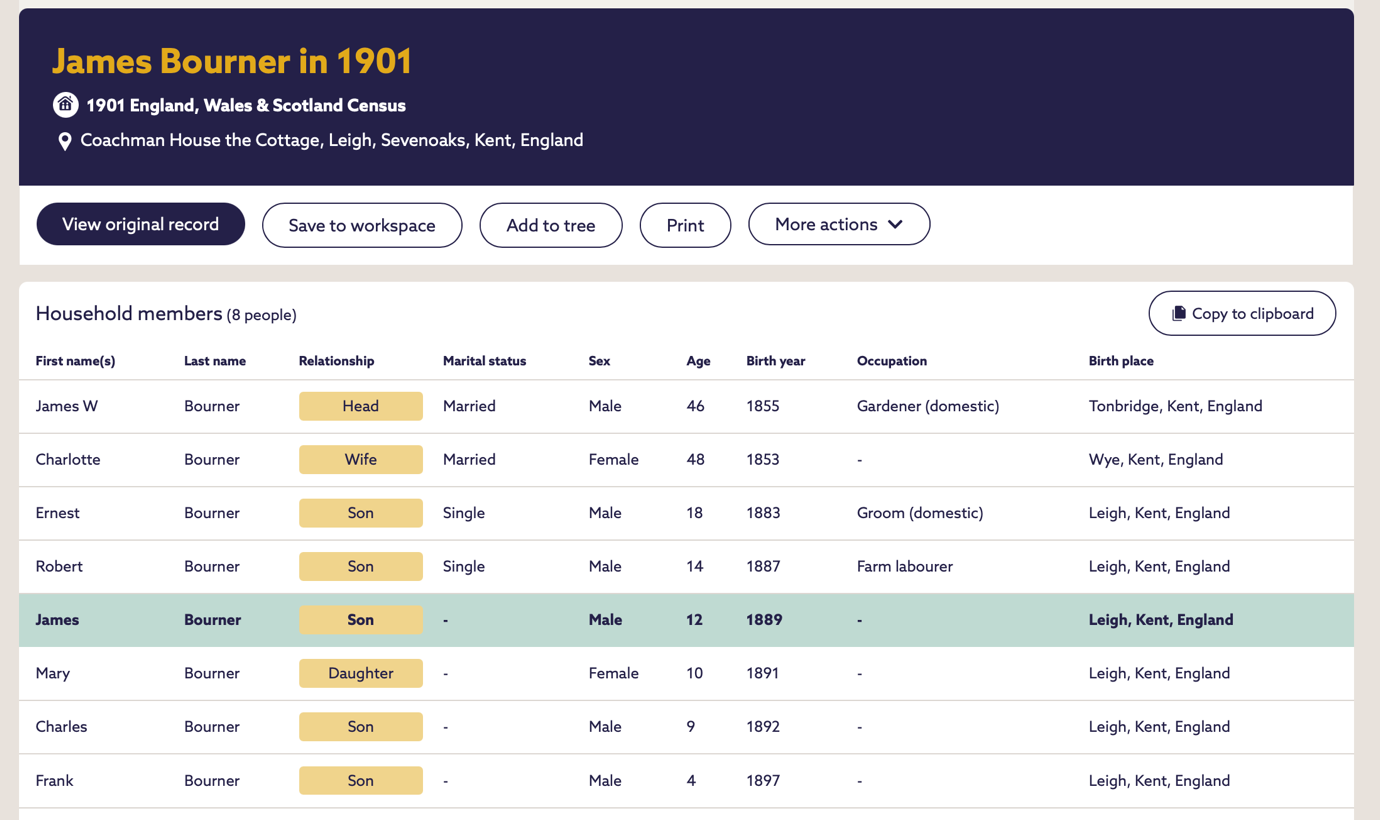Image resolution: width=1380 pixels, height=820 pixels.
Task: Click Female in Mary's row
Action: pos(613,673)
